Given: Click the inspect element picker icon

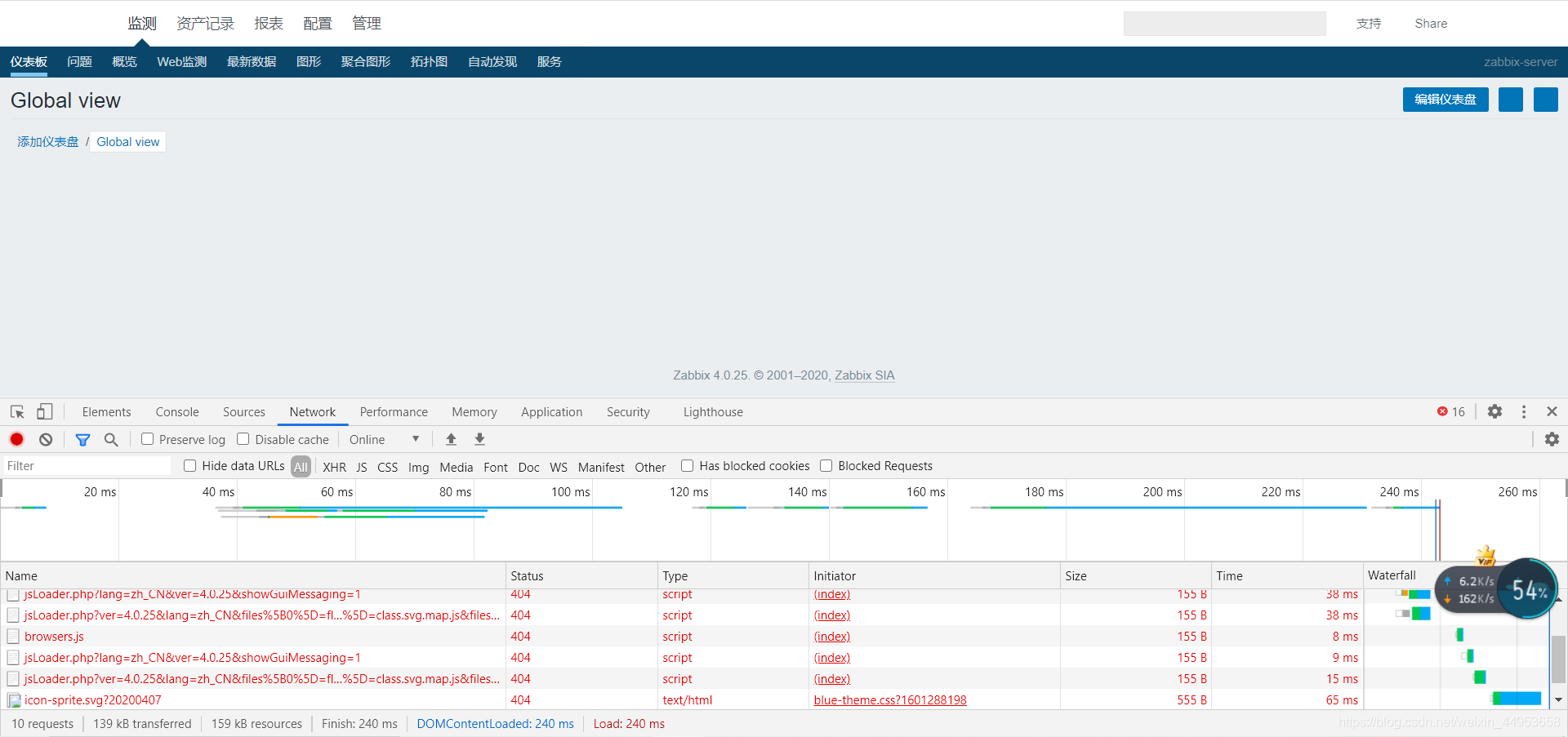Looking at the screenshot, I should (x=17, y=412).
